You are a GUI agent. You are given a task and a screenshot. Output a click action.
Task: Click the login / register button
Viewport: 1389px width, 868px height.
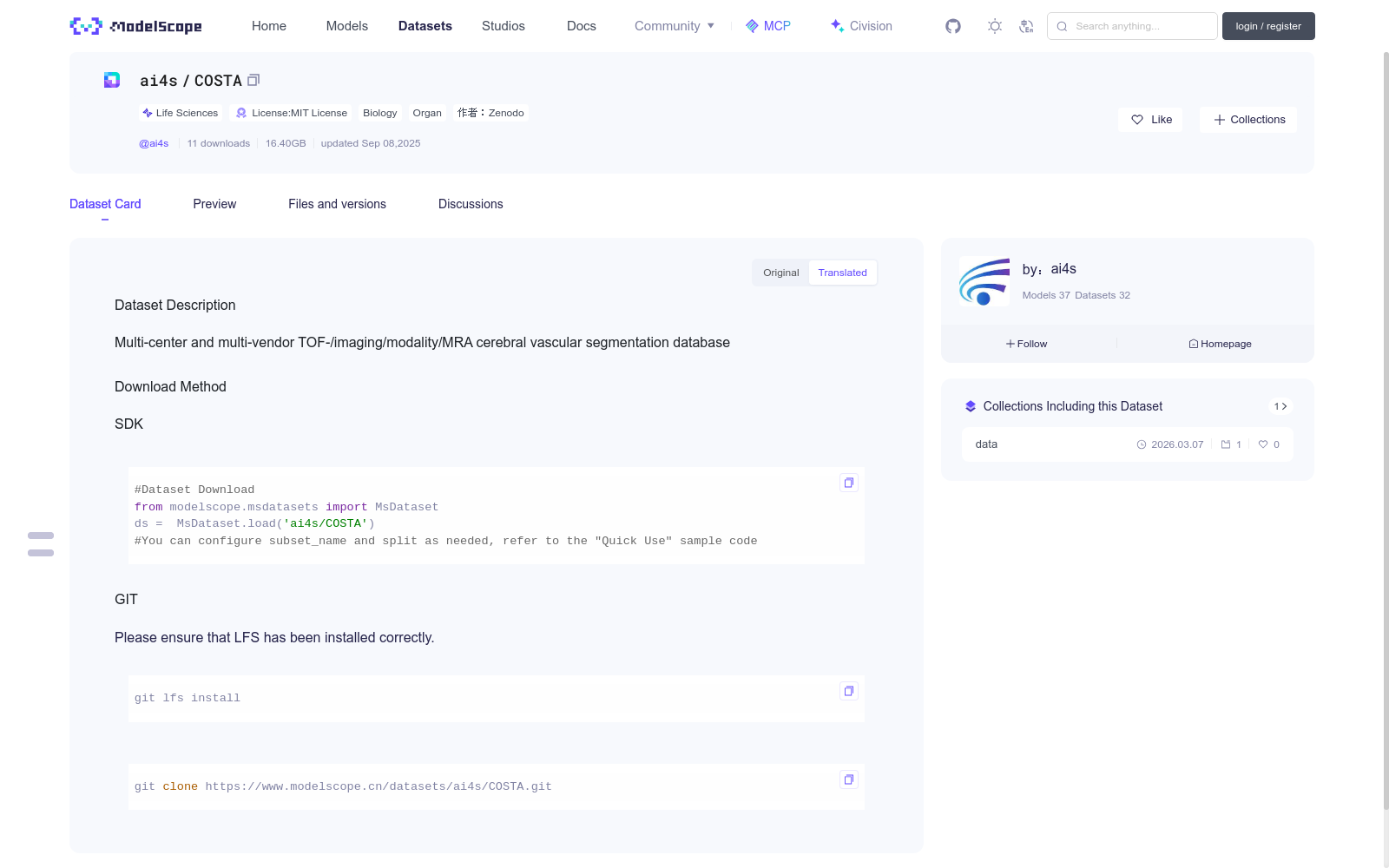[1268, 26]
